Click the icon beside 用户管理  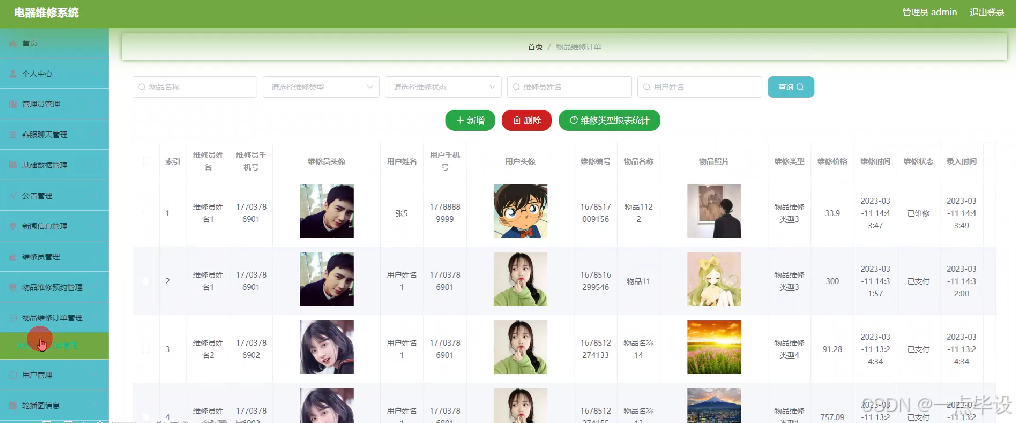(x=13, y=375)
